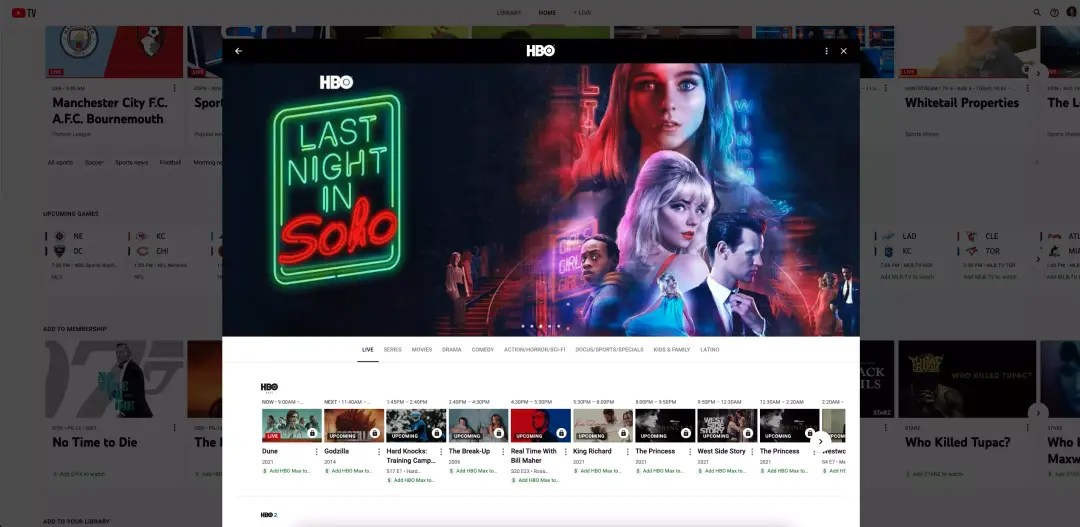Open more options for Hard Knocks

441,452
